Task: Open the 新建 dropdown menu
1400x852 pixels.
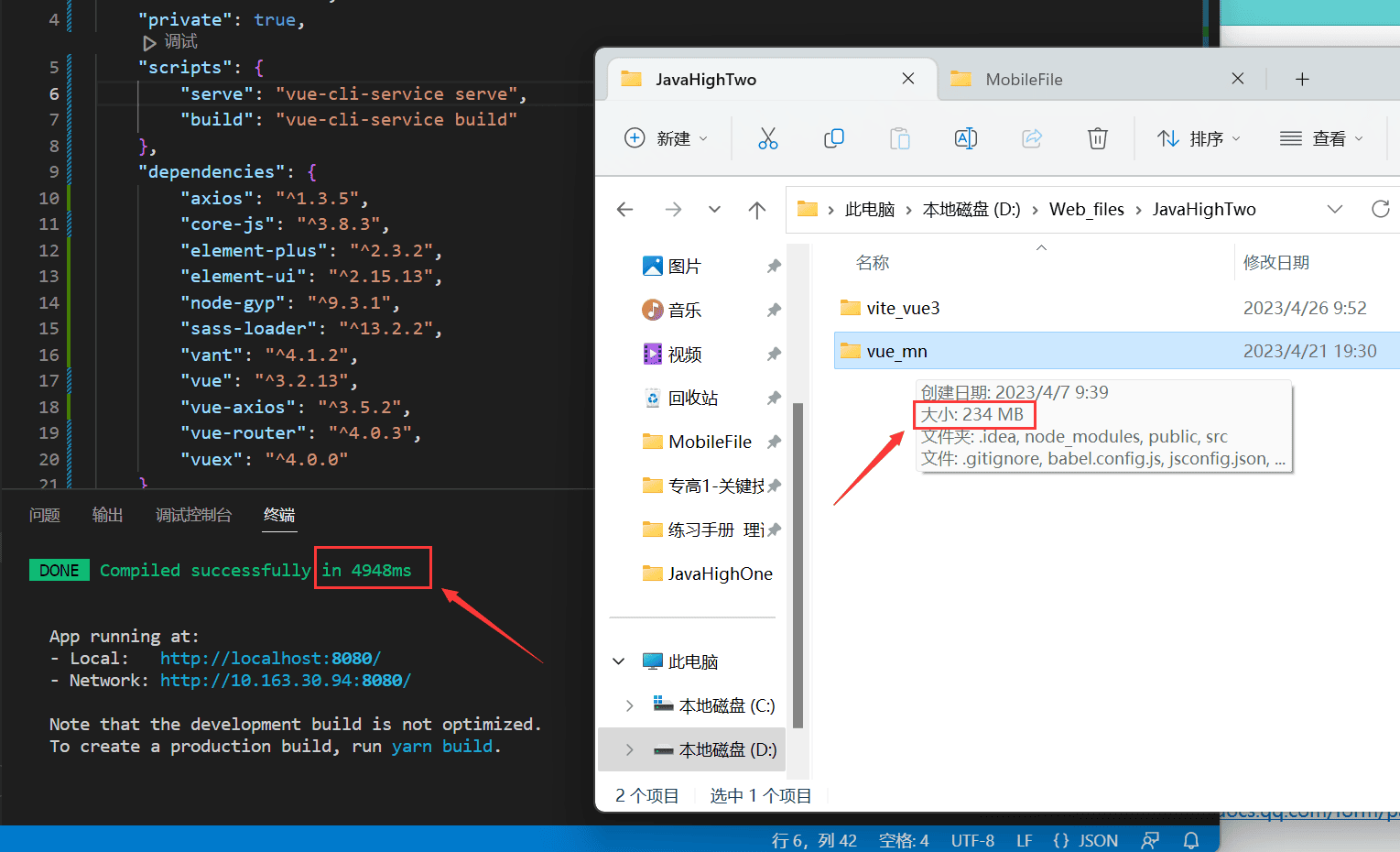Action: coord(667,138)
